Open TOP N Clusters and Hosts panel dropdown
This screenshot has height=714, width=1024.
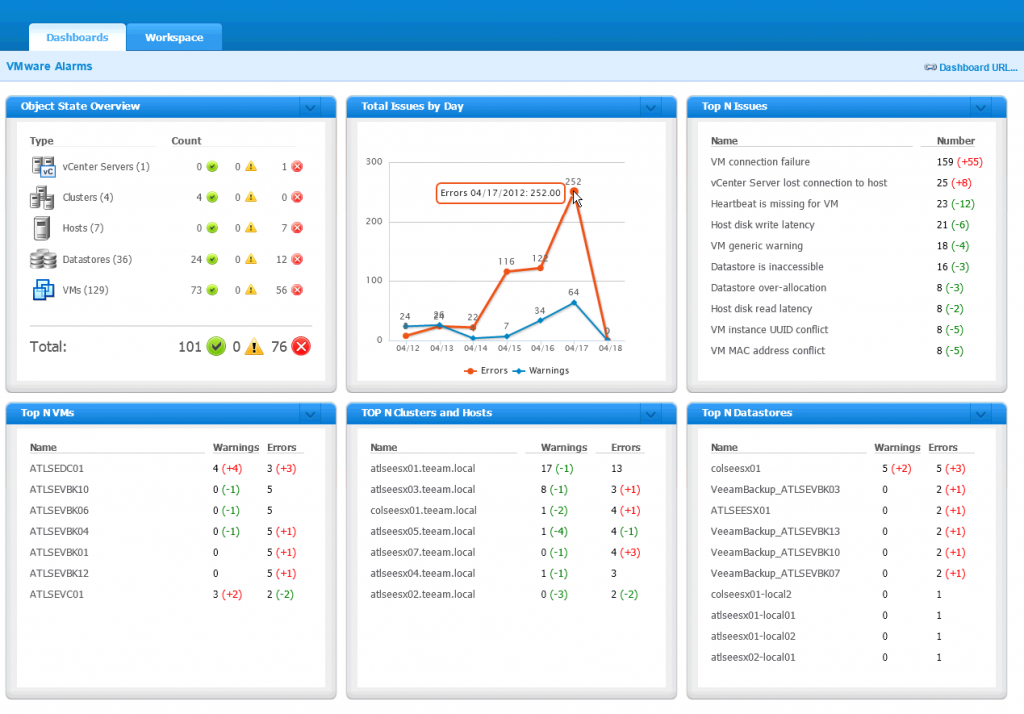click(x=650, y=414)
